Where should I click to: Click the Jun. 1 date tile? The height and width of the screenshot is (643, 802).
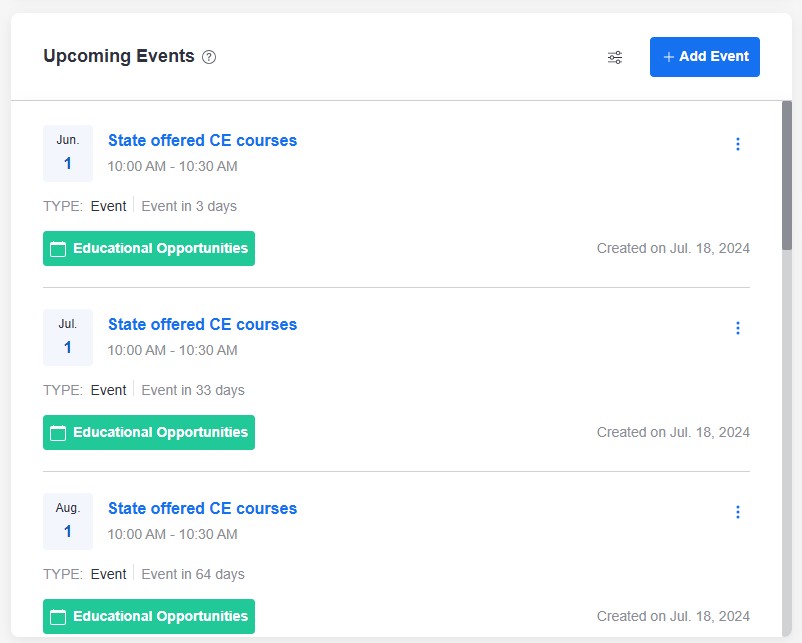coord(68,153)
